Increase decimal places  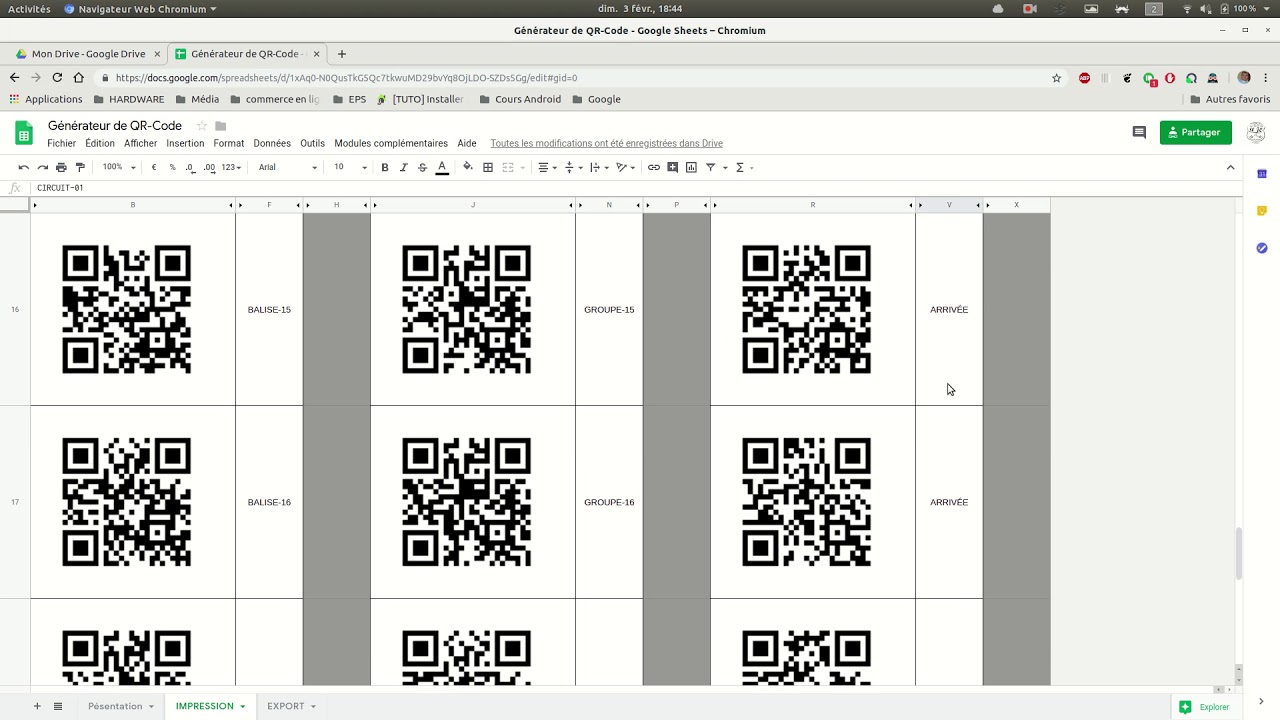(x=209, y=167)
